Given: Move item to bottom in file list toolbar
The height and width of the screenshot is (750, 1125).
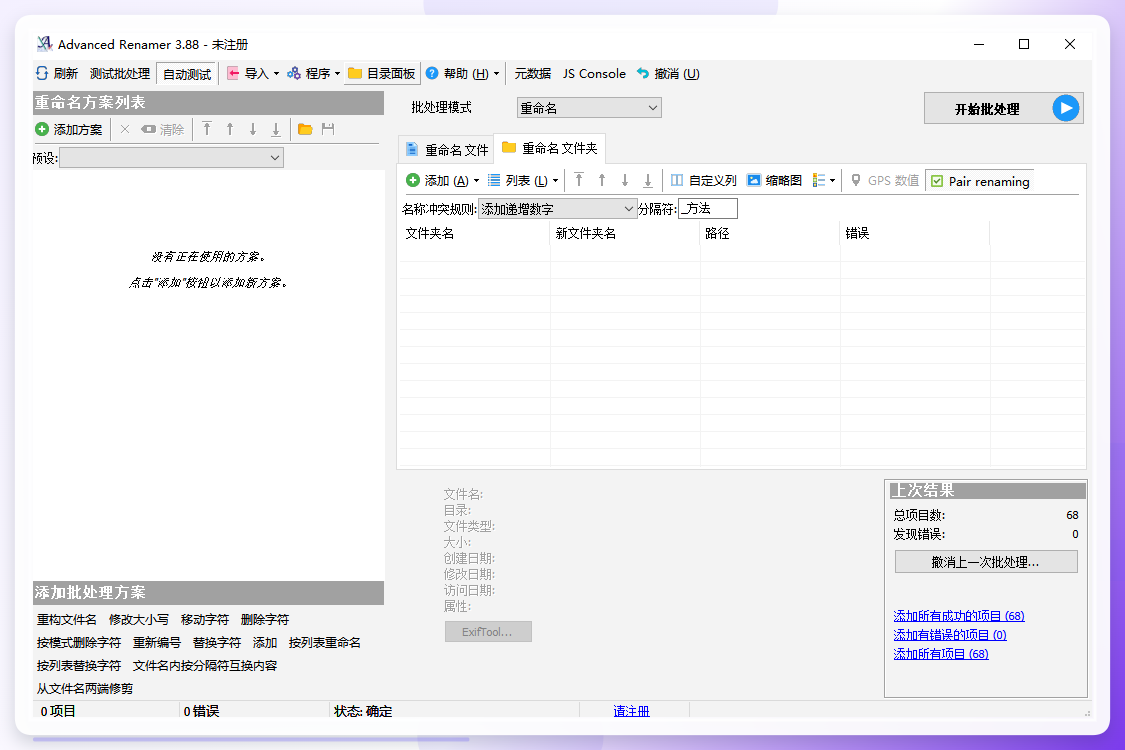Looking at the screenshot, I should tap(648, 180).
